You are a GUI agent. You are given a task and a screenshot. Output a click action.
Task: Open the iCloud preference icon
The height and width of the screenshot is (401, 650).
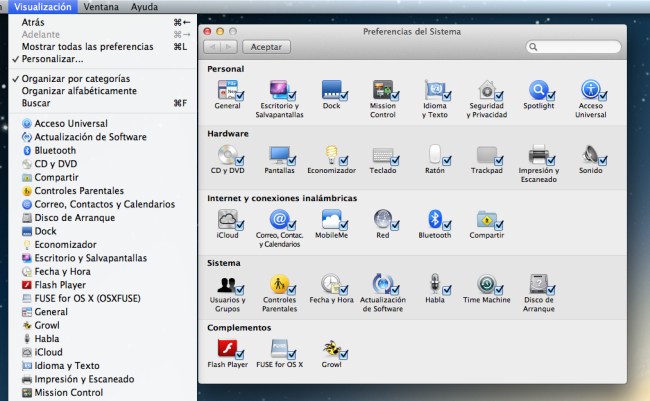[x=227, y=219]
